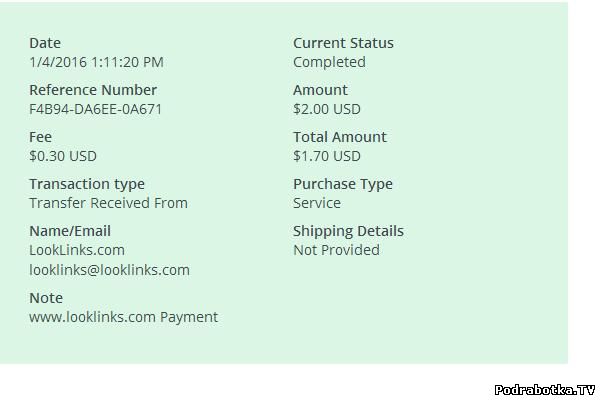Click the Transaction type heading
Viewport: 600px width, 400px height.
87,184
